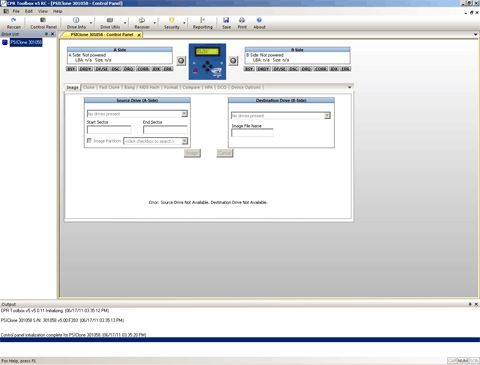This screenshot has height=365, width=480.
Task: Open the Image Partition search dropdown
Action: tap(184, 141)
